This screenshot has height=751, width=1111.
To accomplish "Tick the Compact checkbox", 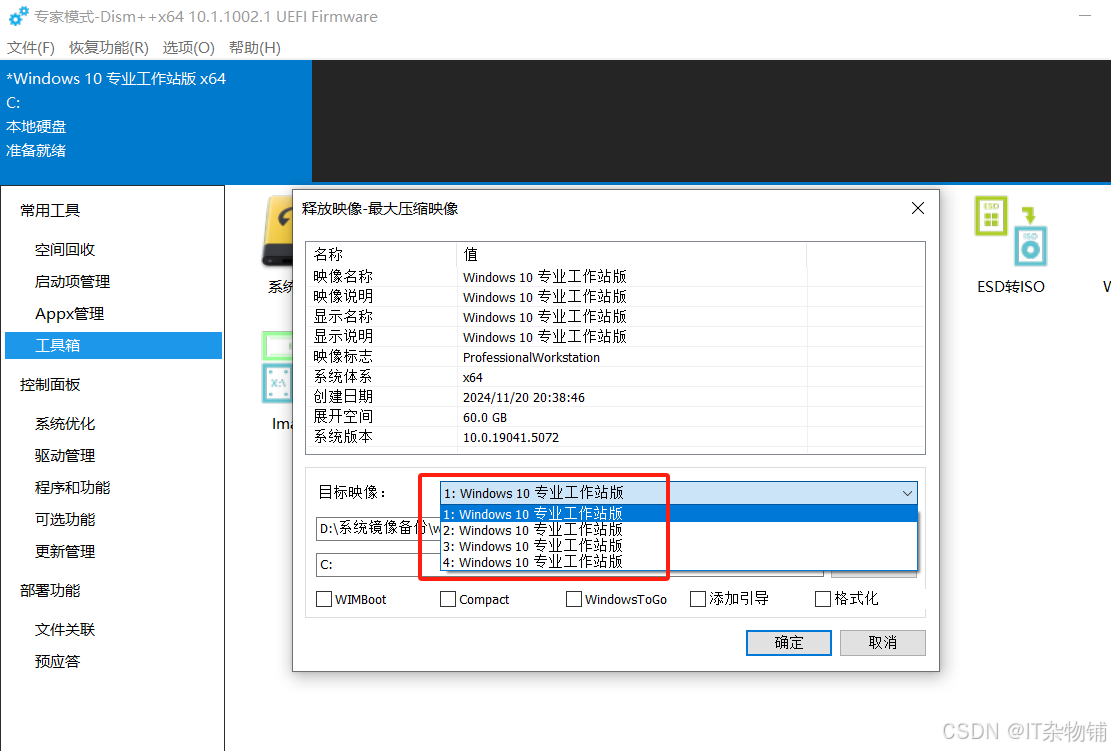I will click(448, 599).
